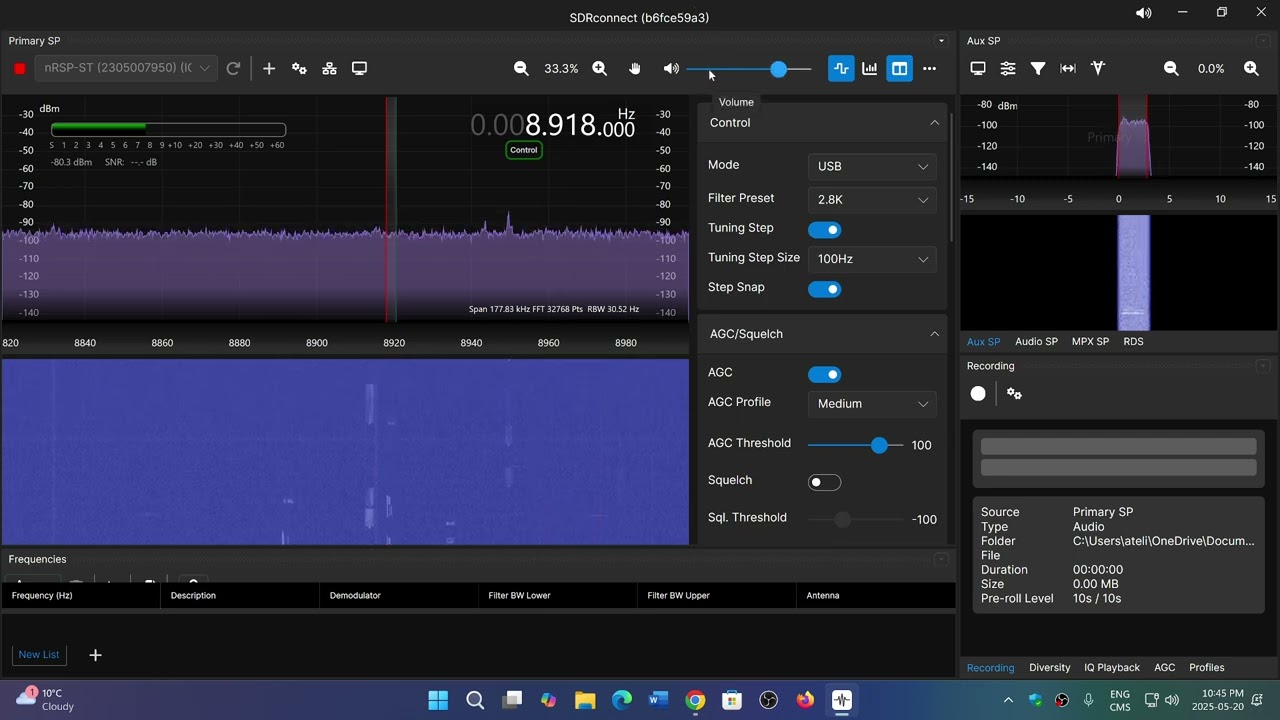Refresh the device list
Image resolution: width=1280 pixels, height=720 pixels.
click(233, 68)
